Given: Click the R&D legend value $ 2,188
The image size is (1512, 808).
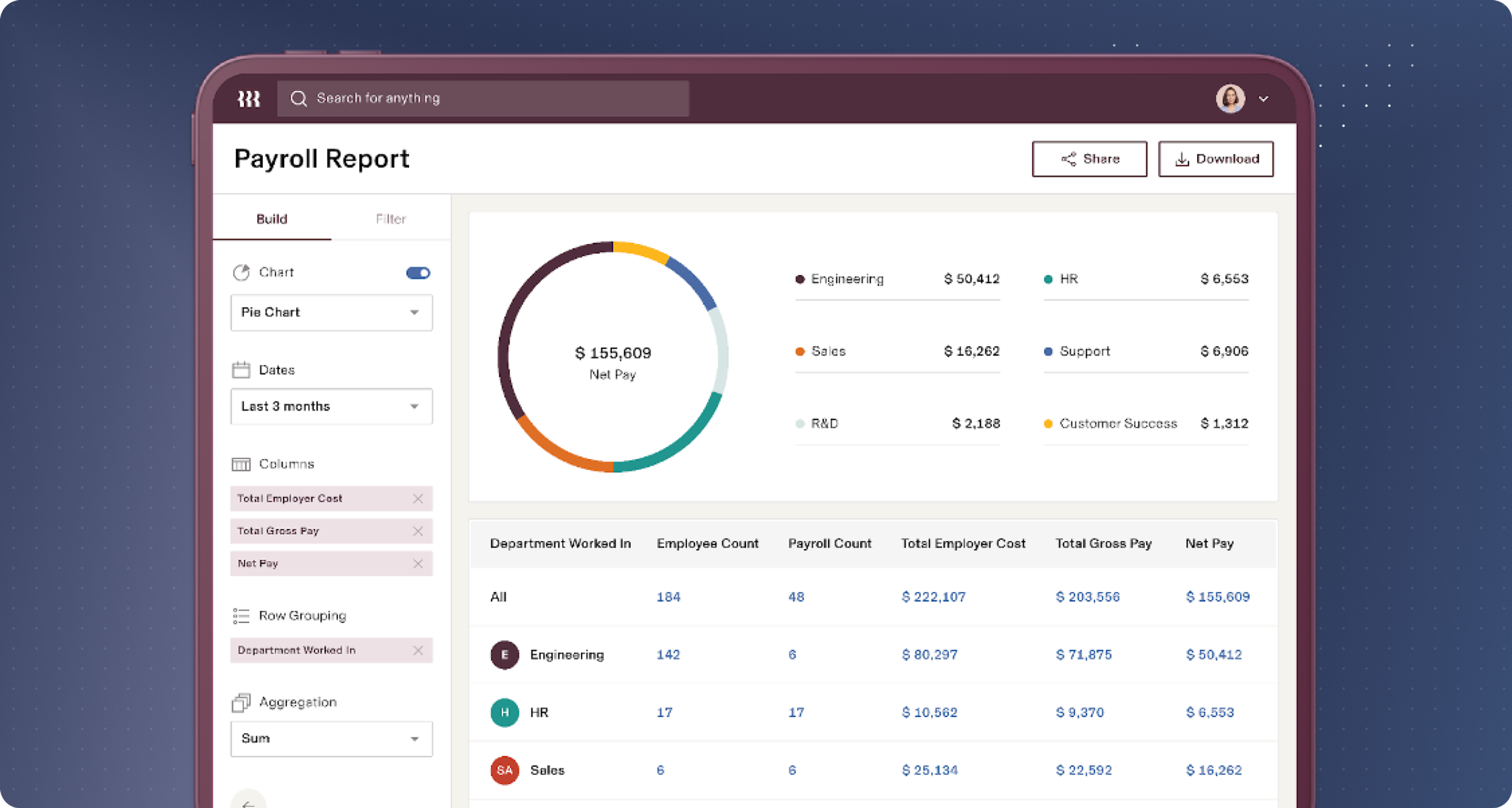Looking at the screenshot, I should coord(976,424).
